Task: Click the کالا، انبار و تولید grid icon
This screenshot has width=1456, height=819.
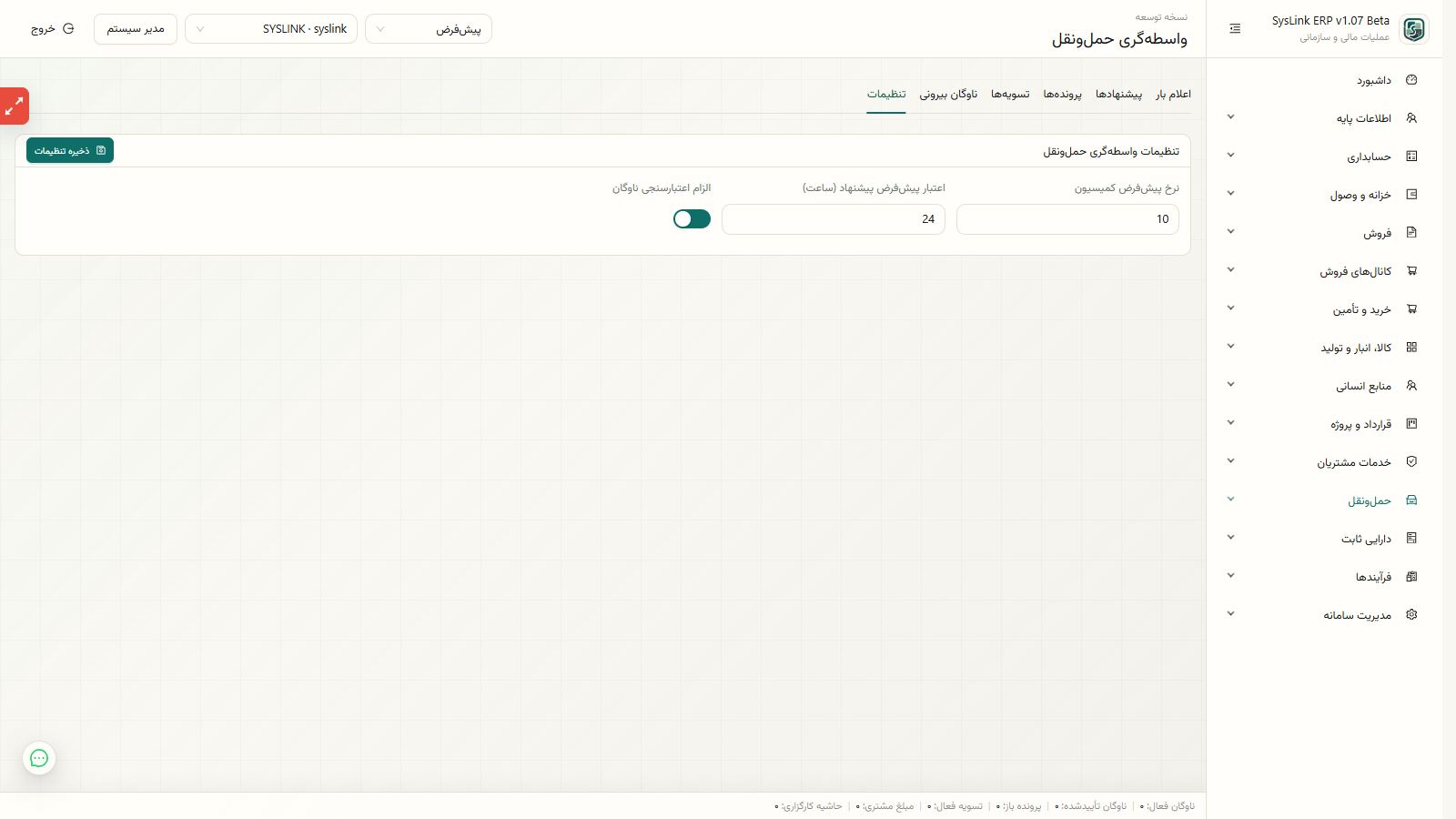Action: coord(1411,348)
